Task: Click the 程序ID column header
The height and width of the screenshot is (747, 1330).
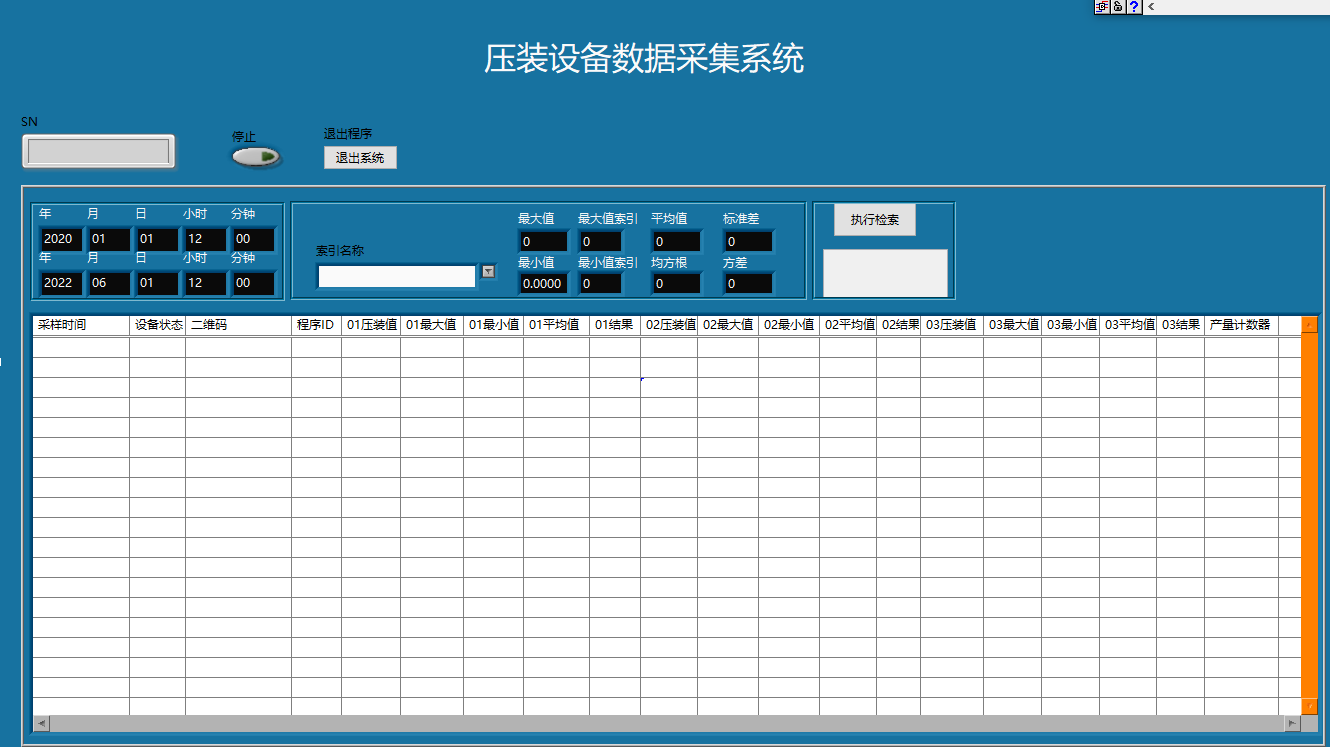Action: (316, 325)
